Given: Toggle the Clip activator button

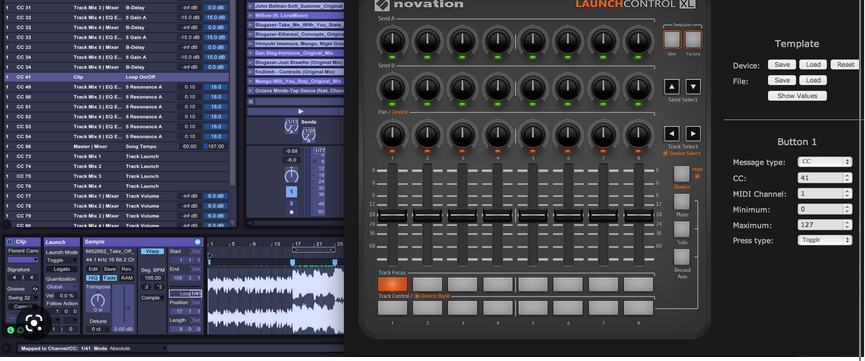Looking at the screenshot, I should pos(10,242).
